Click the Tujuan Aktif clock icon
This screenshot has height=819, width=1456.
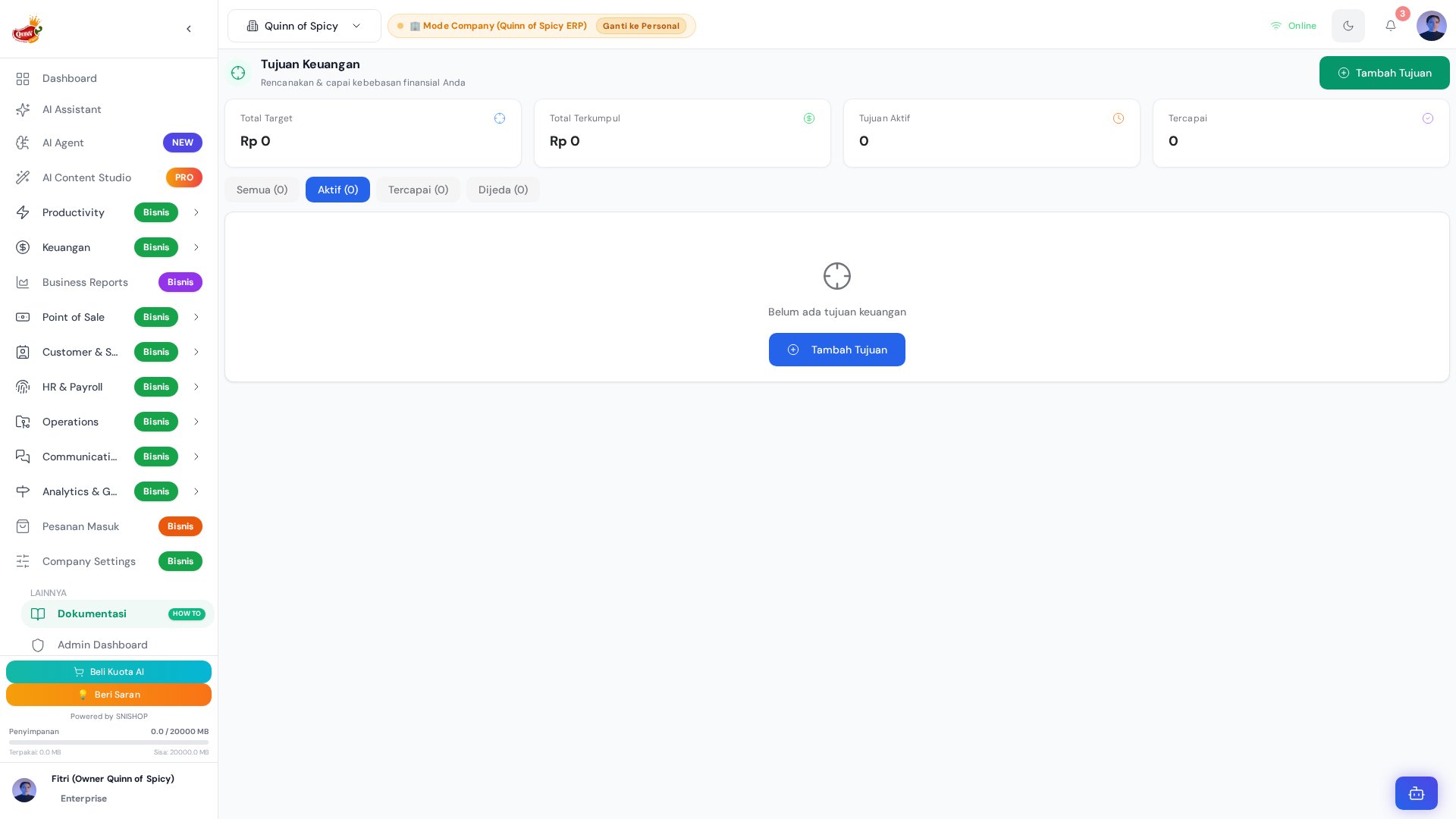tap(1119, 118)
